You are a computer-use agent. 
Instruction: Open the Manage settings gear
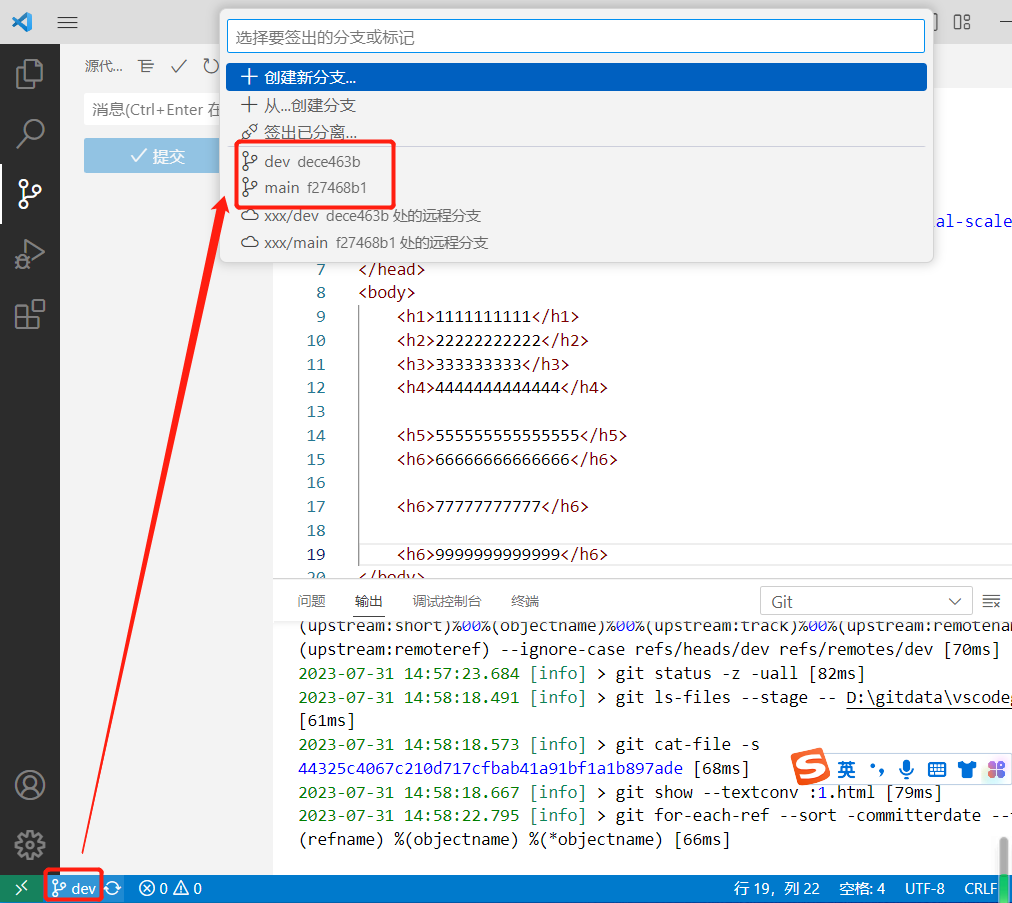[30, 845]
